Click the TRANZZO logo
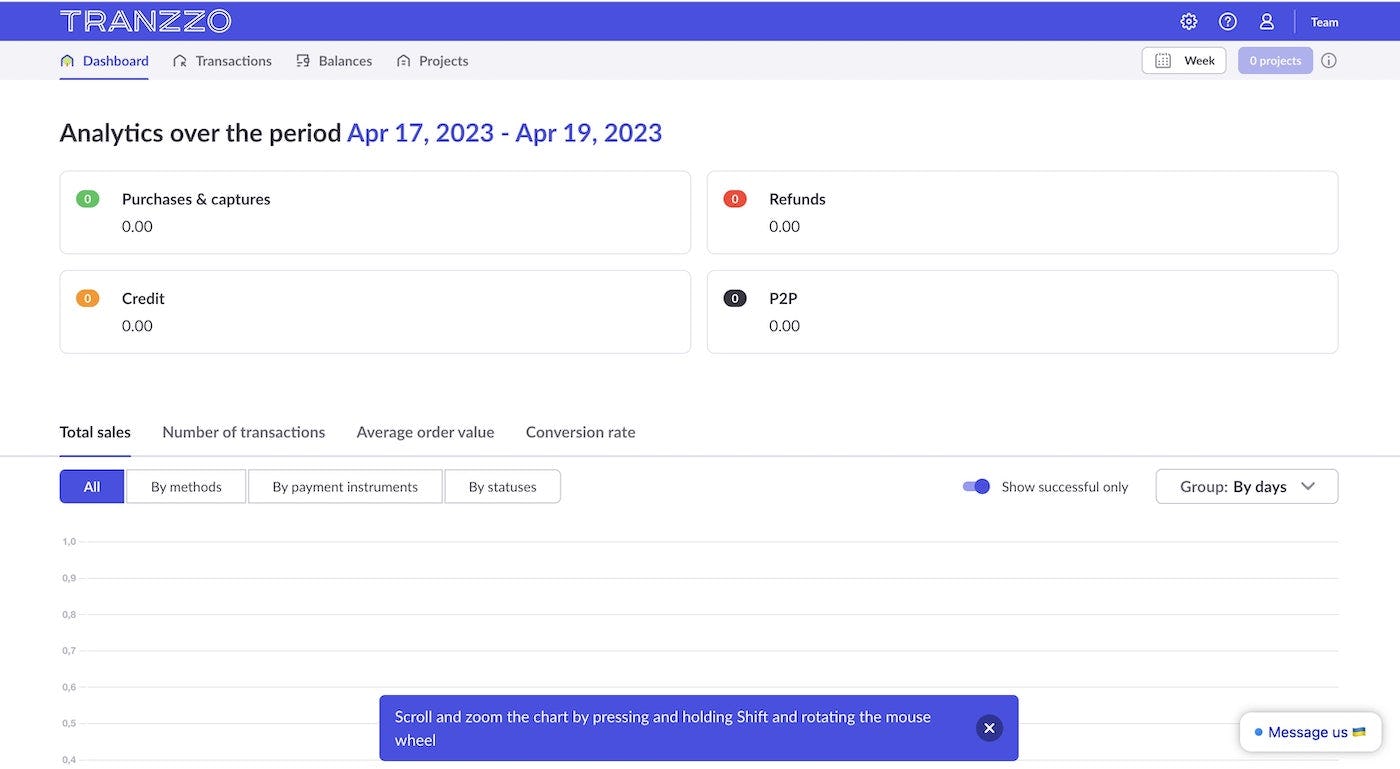Screen dimensions: 1400x769 coord(145,20)
